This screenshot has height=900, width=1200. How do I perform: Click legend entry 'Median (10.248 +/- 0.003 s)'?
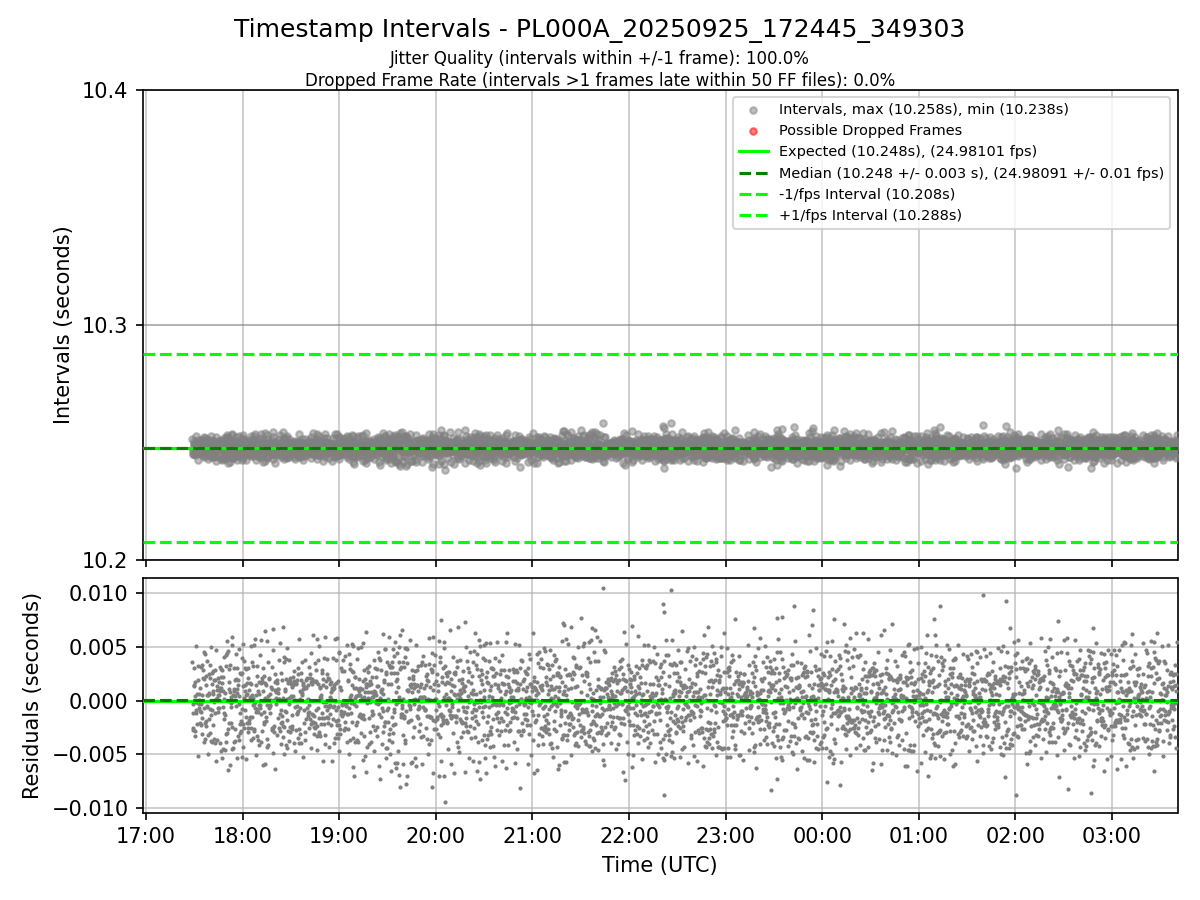[971, 173]
